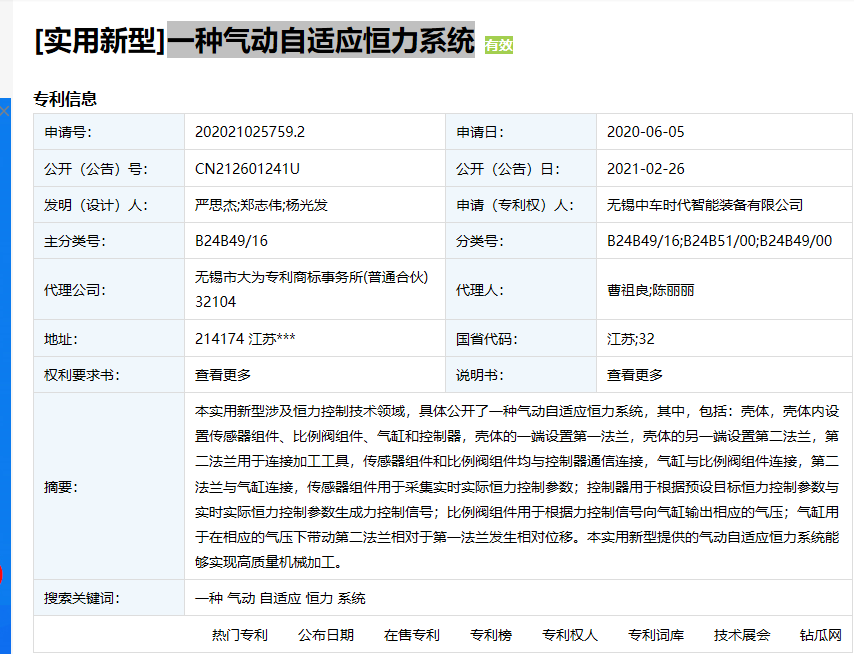Click the 专利信息 section heading

[65, 99]
